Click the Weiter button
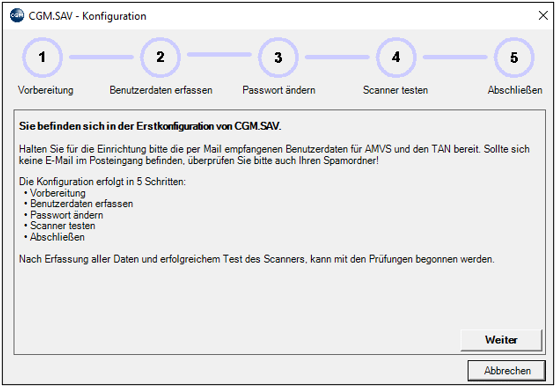This screenshot has height=387, width=556. click(501, 340)
